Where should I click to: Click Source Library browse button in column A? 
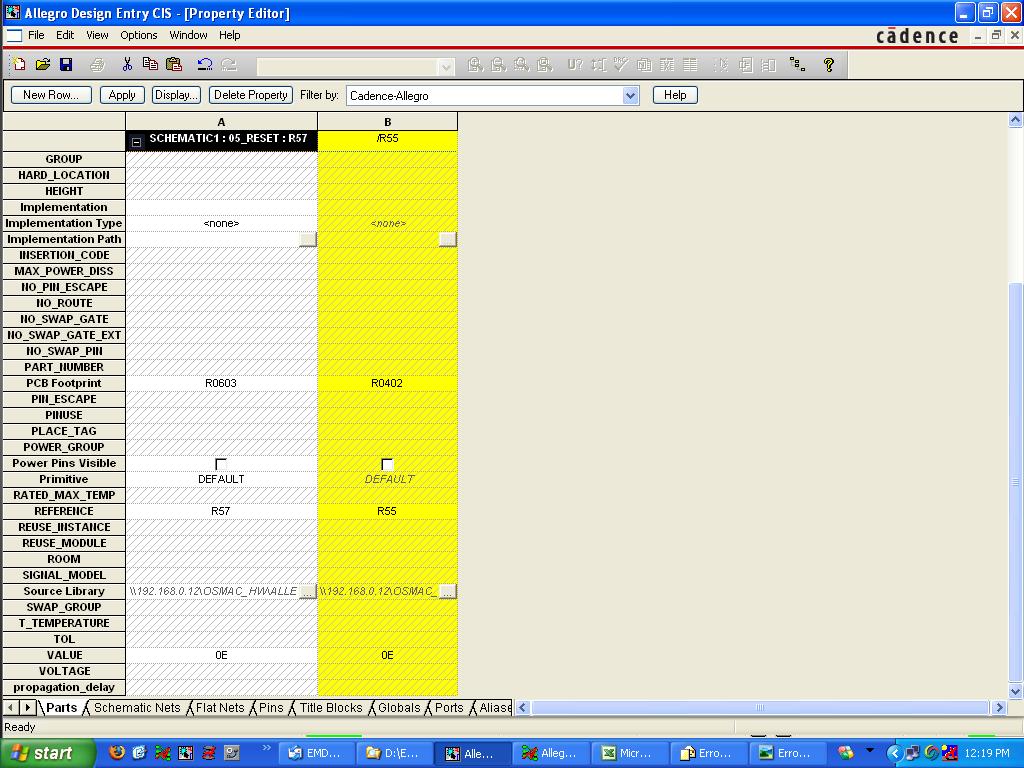point(307,591)
